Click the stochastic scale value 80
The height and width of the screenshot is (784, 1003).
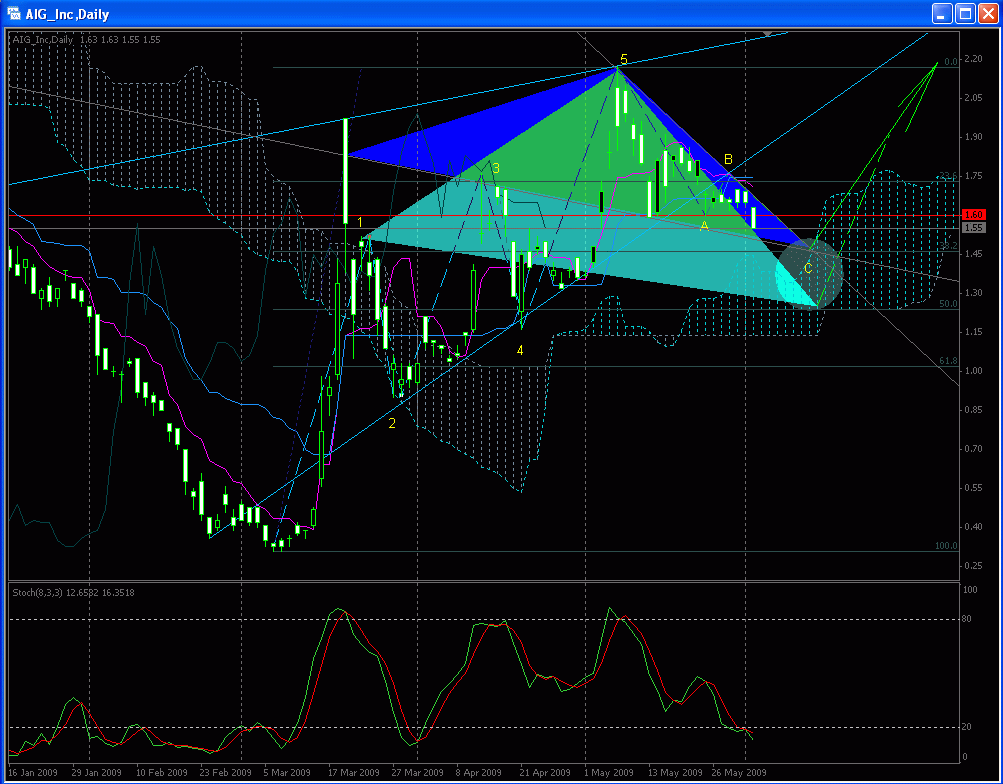pos(967,619)
